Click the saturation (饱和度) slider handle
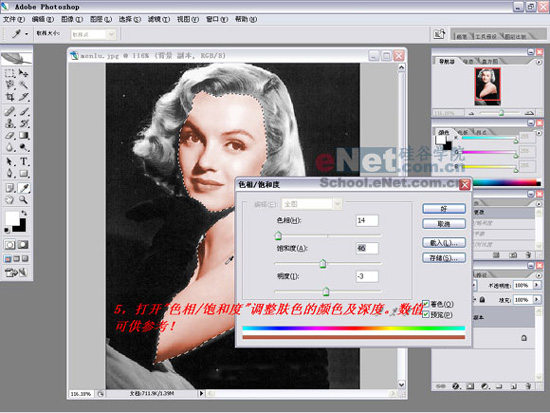This screenshot has height=413, width=550. [x=323, y=264]
